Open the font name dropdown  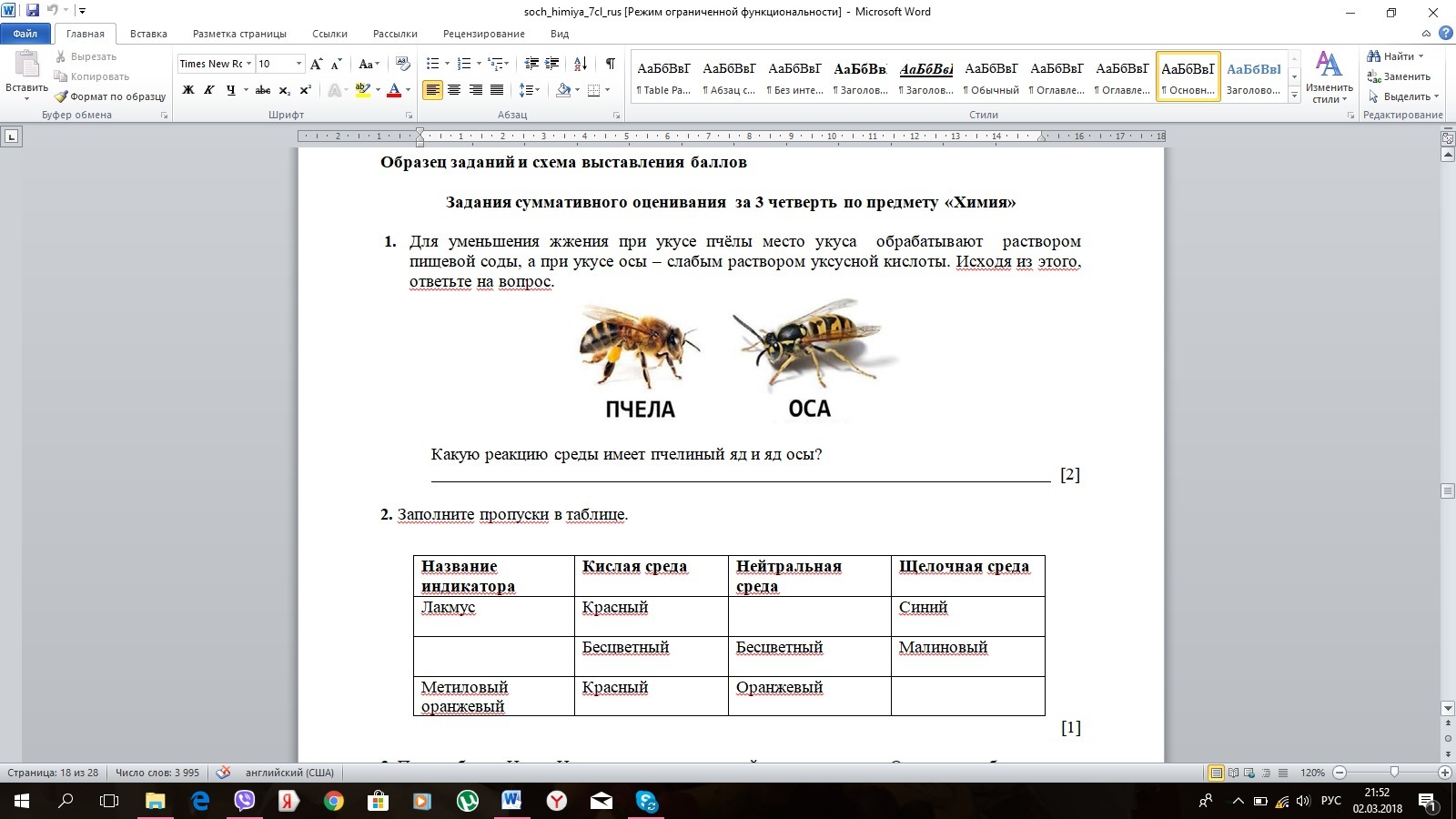coord(249,64)
